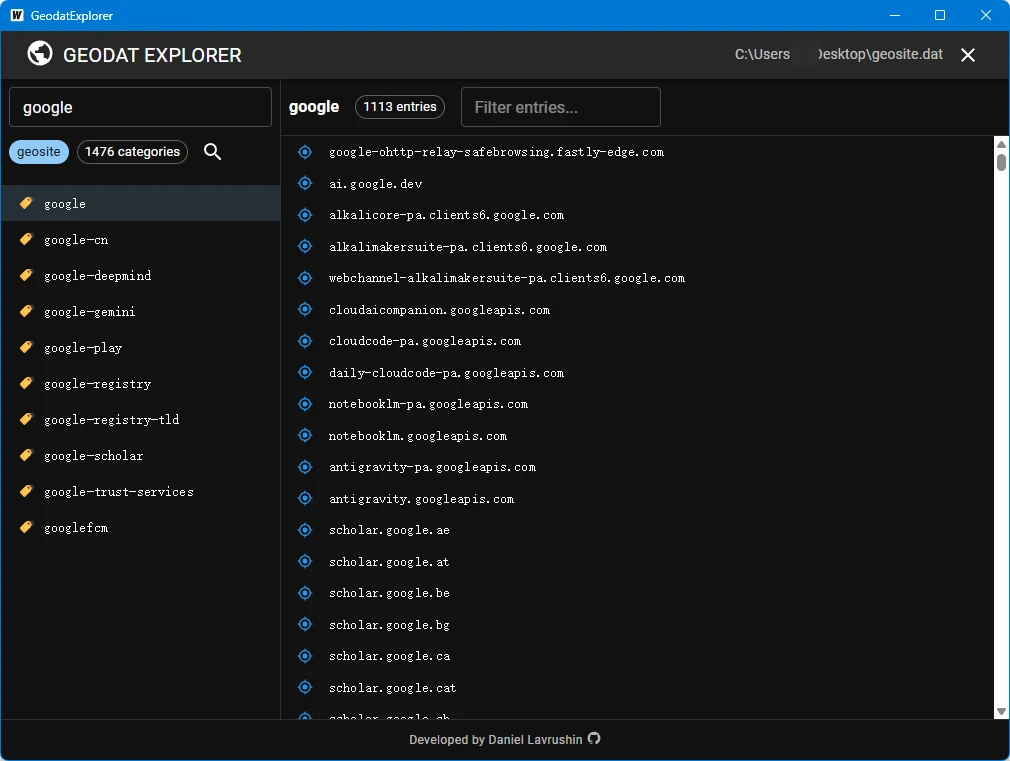
Task: Focus the Filter entries input field
Action: [x=561, y=107]
